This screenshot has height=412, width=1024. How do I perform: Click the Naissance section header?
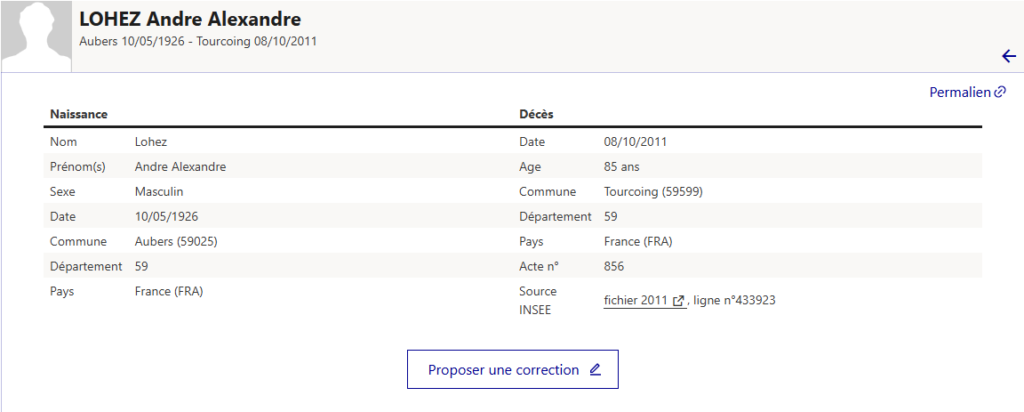(79, 115)
